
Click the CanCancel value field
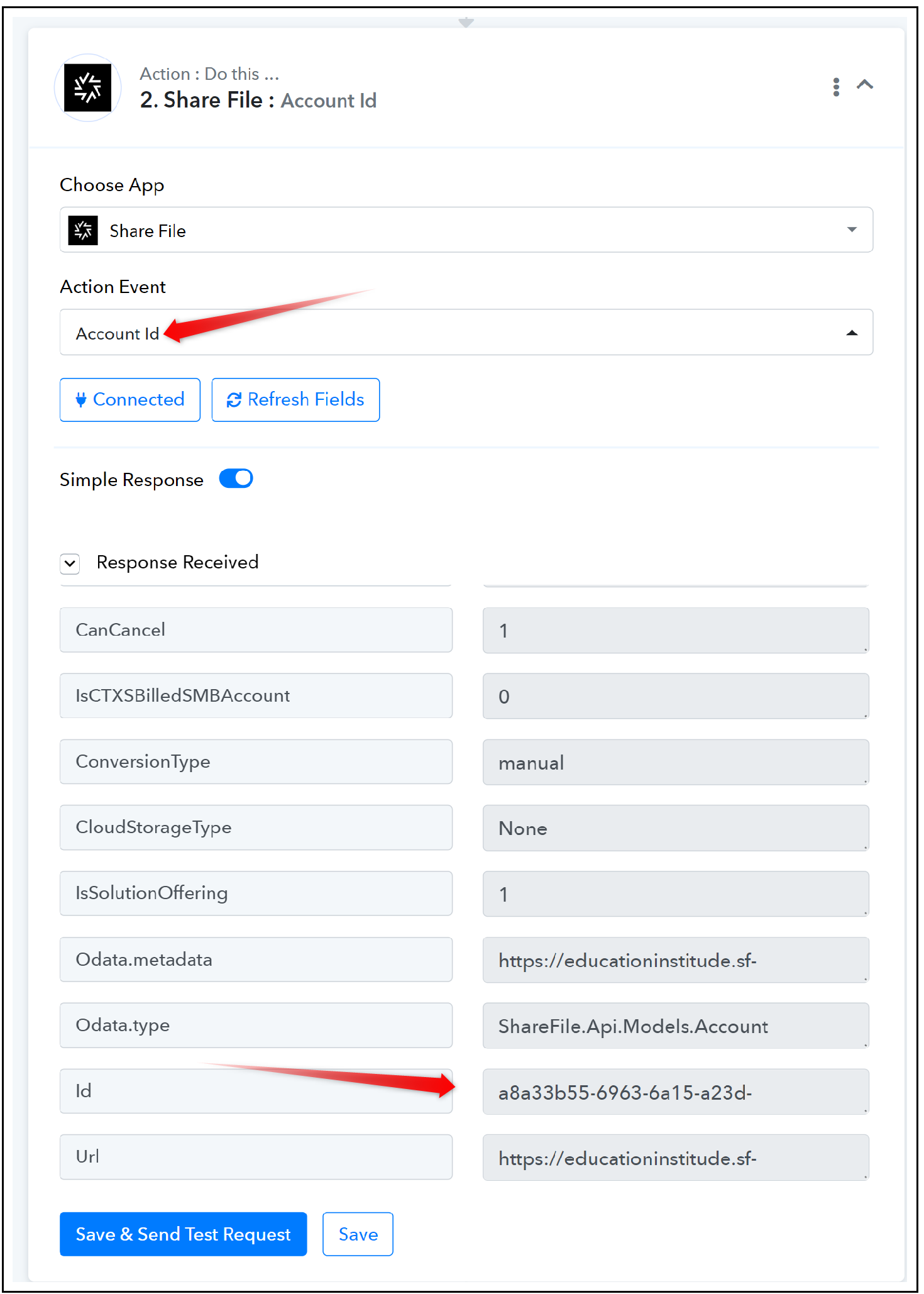[676, 630]
